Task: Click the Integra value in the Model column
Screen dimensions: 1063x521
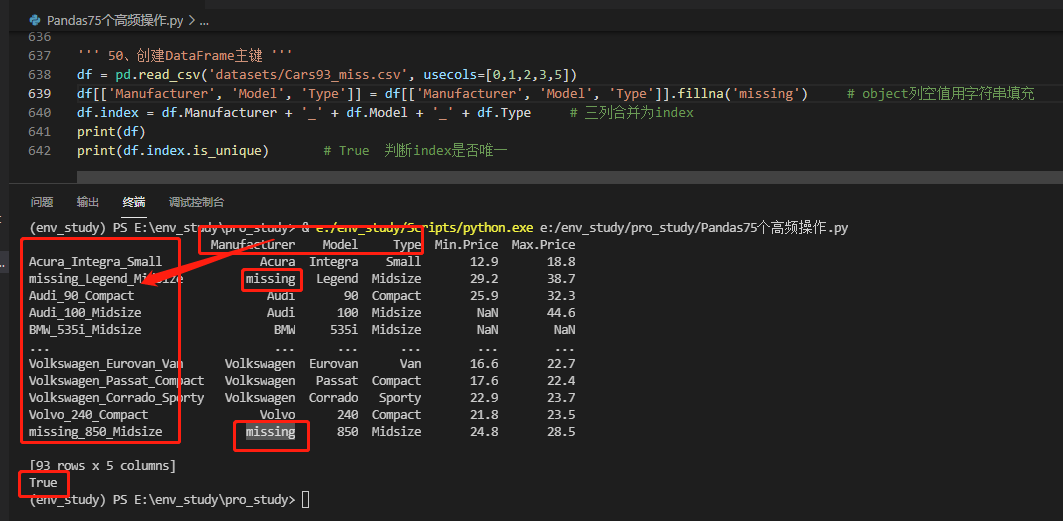Action: coord(334,262)
